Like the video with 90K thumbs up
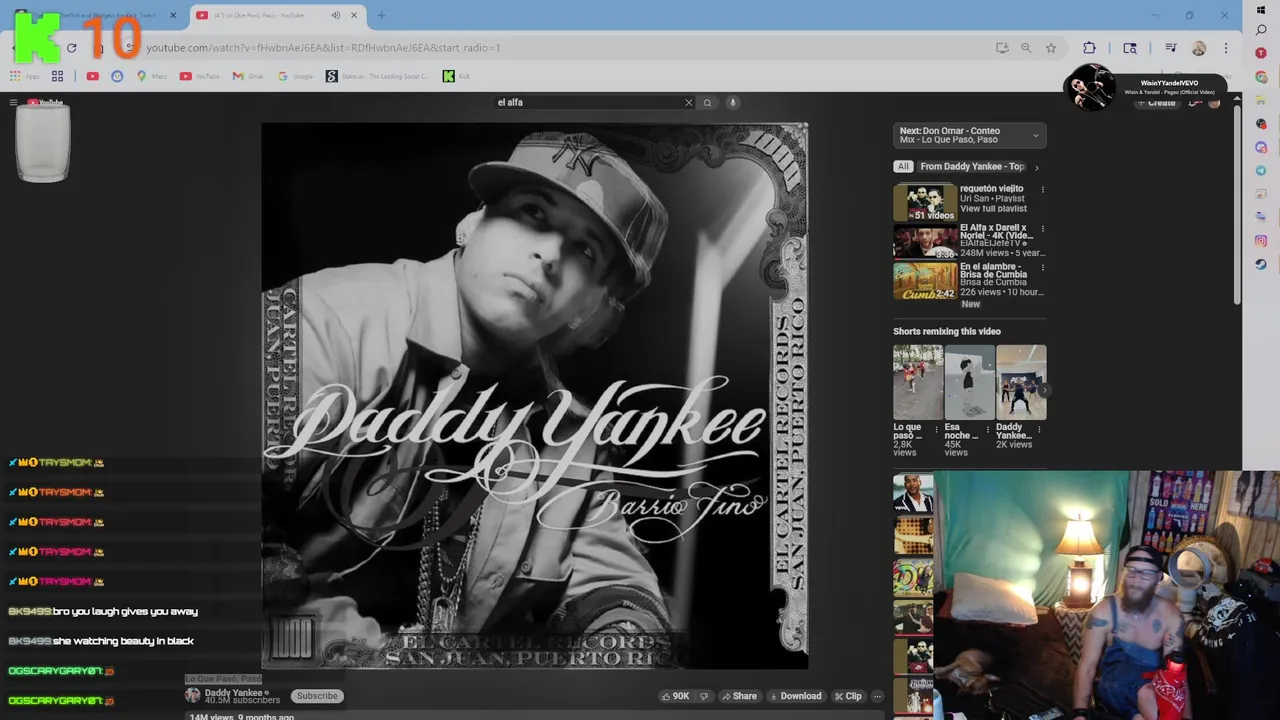Viewport: 1280px width, 720px height. [x=675, y=696]
